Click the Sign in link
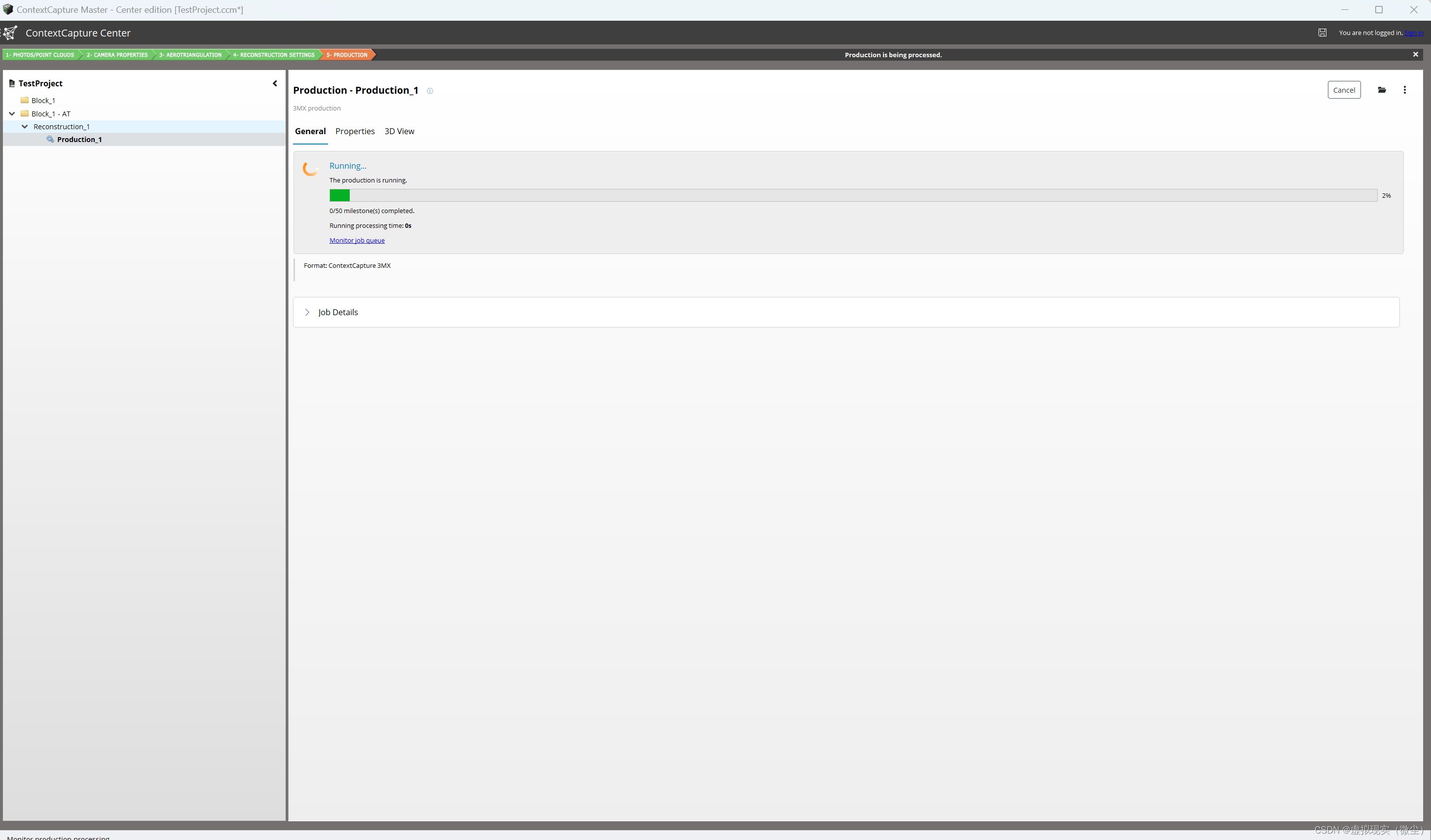Screen dimensions: 1431x840 pos(1413,33)
